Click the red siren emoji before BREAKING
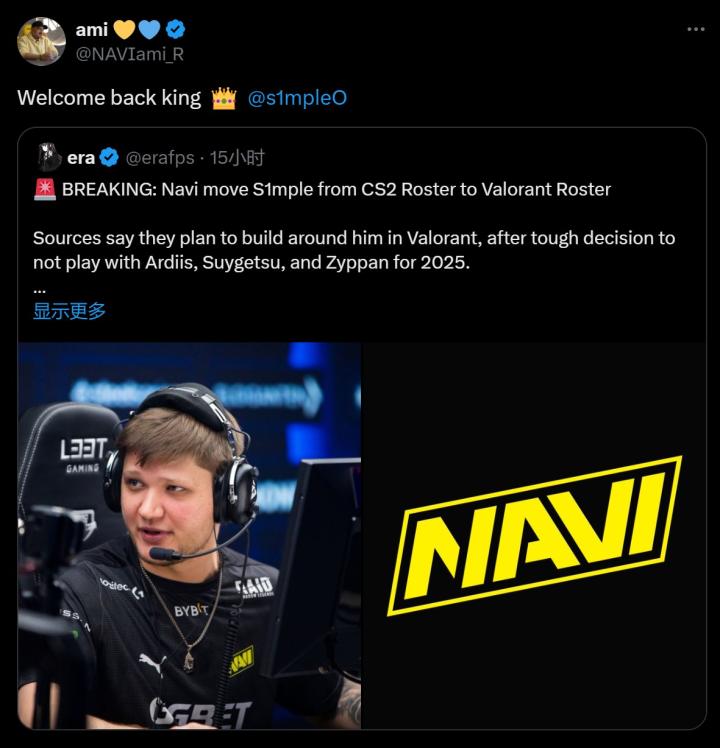720x748 pixels. [45, 190]
